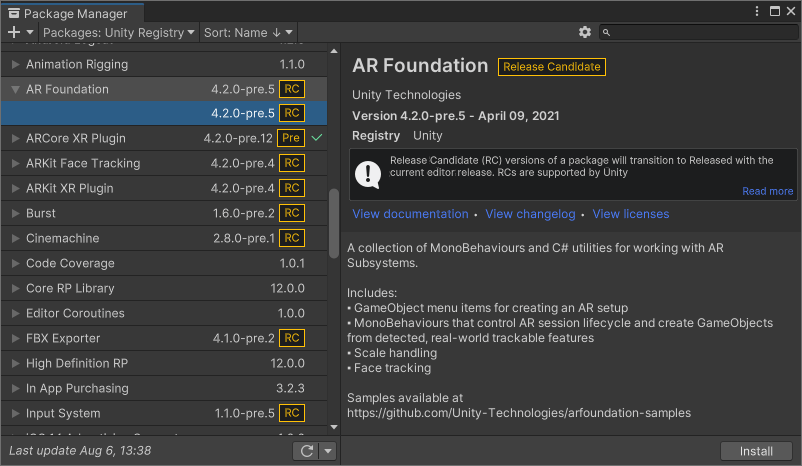Click the Release Candidate label badge
This screenshot has width=802, height=466.
point(552,67)
